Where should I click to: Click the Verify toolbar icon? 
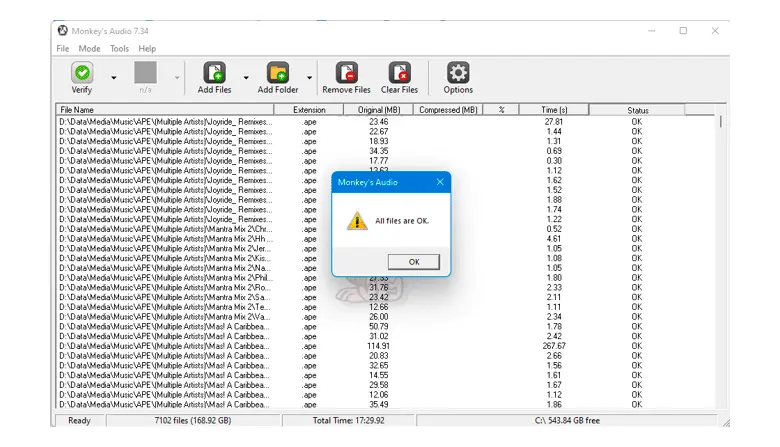pos(82,73)
